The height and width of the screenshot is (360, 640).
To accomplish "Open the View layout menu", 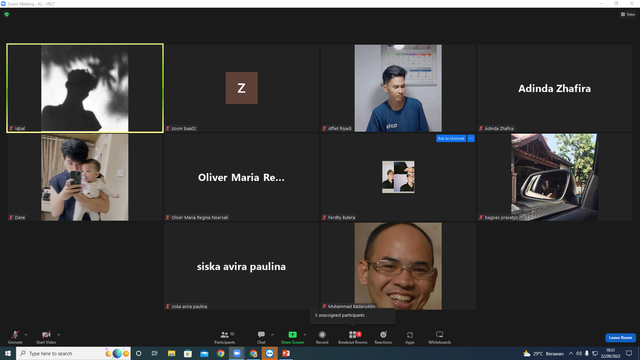I will (x=628, y=14).
